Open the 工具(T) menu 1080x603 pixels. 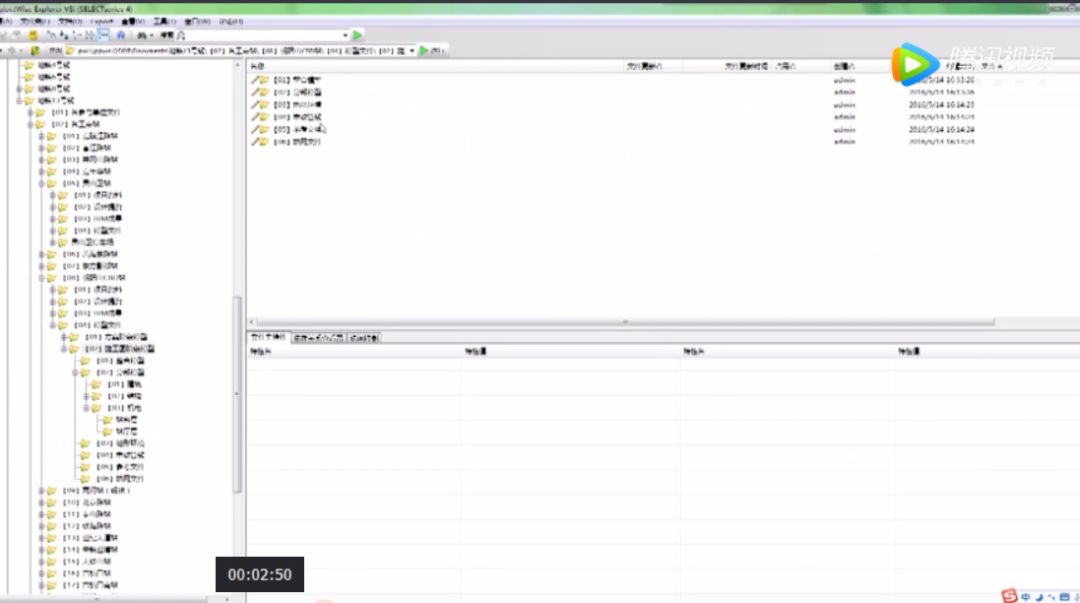point(164,21)
